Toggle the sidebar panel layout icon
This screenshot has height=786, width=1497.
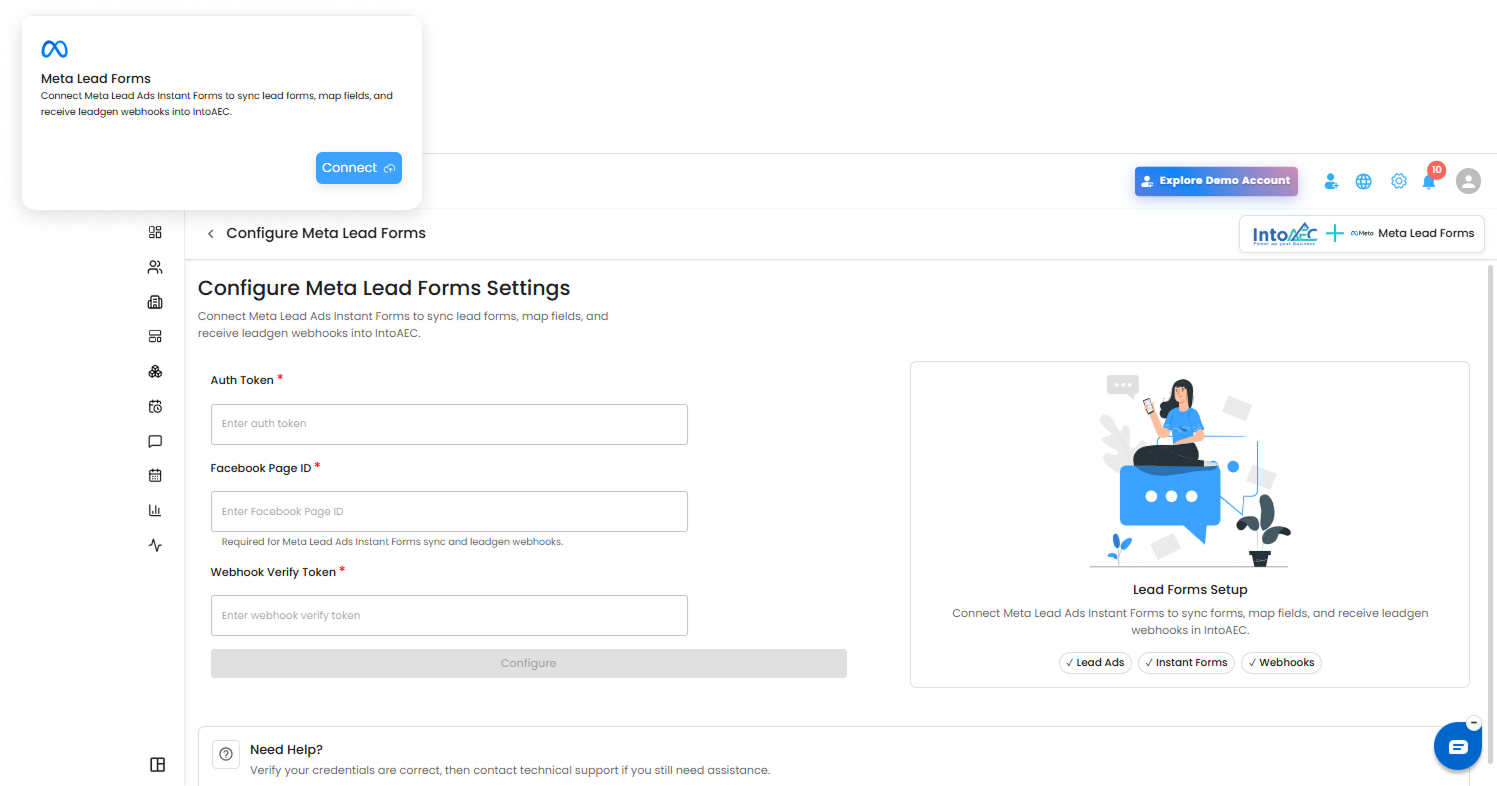click(157, 765)
